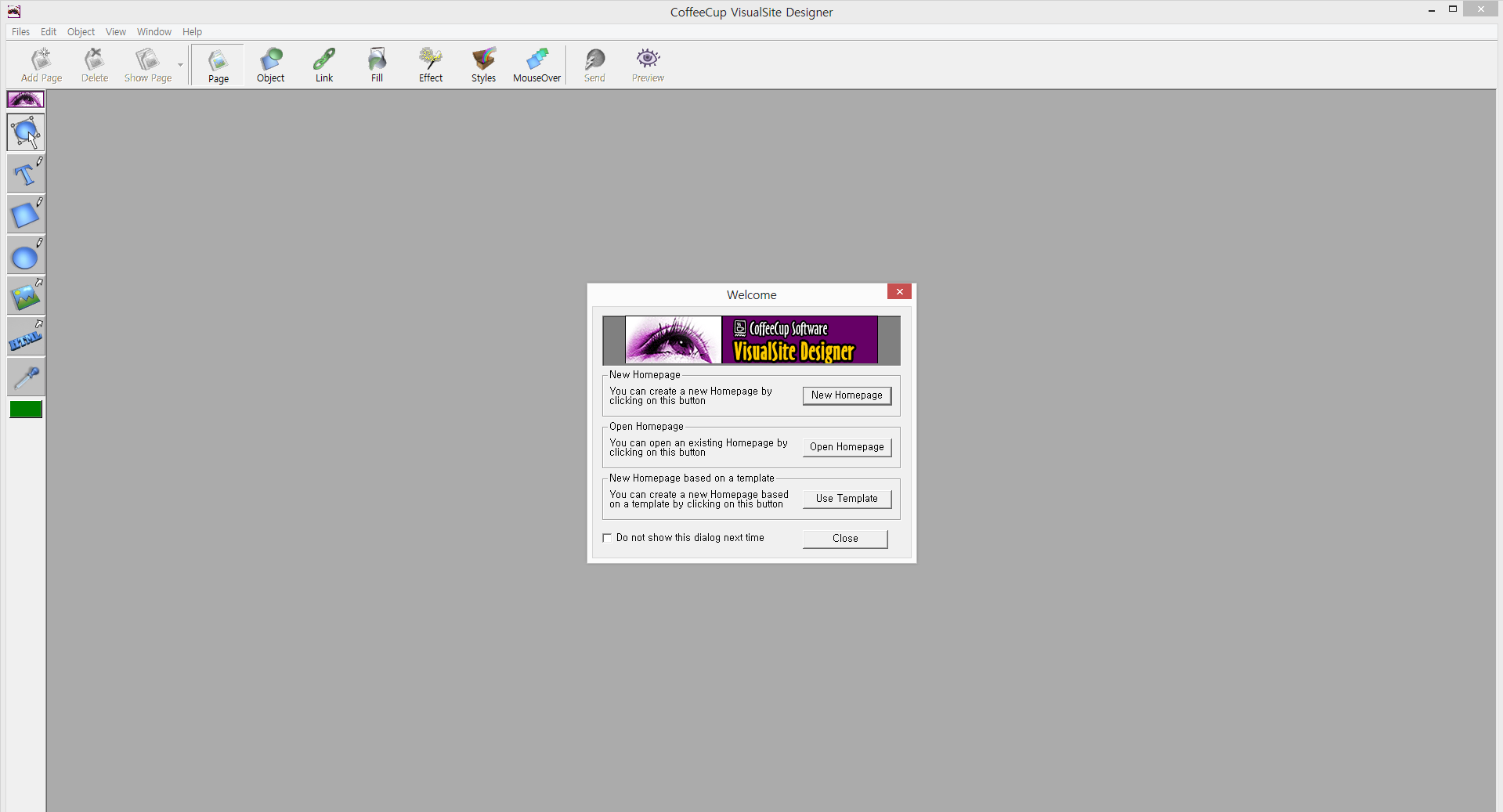Minimize the VisualSite Designer window

(x=1431, y=10)
